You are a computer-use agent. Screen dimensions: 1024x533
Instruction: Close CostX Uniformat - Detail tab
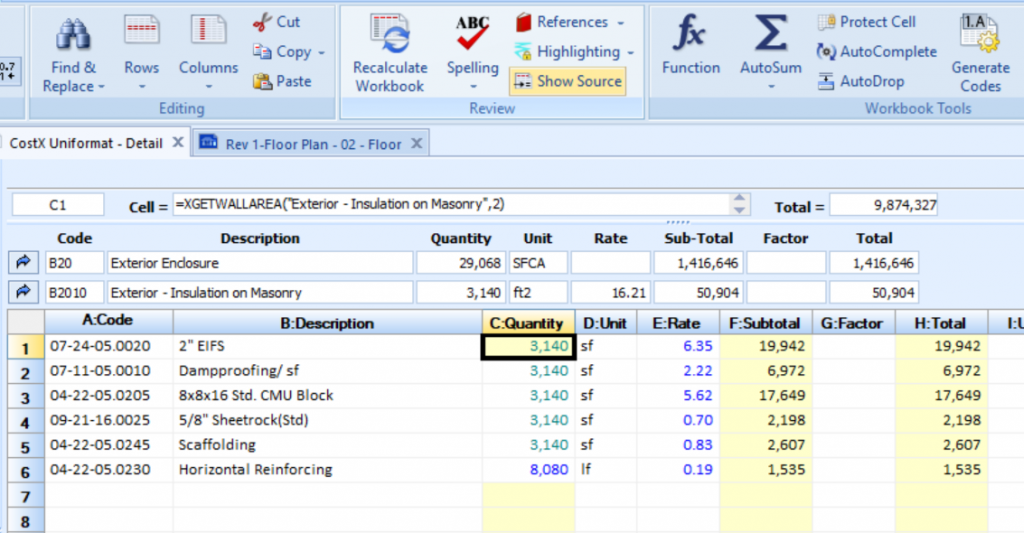click(178, 142)
